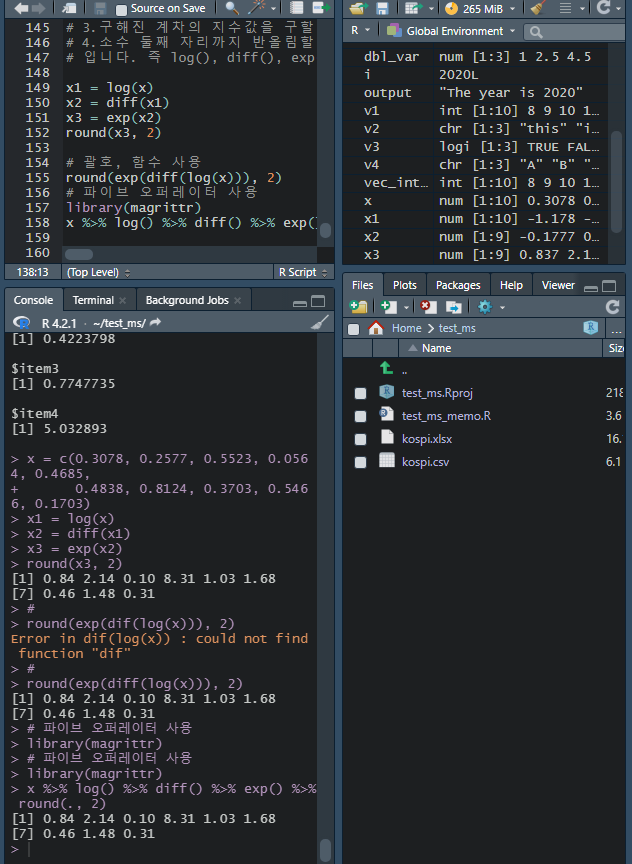Open the R language dropdown in Environment

(x=360, y=30)
